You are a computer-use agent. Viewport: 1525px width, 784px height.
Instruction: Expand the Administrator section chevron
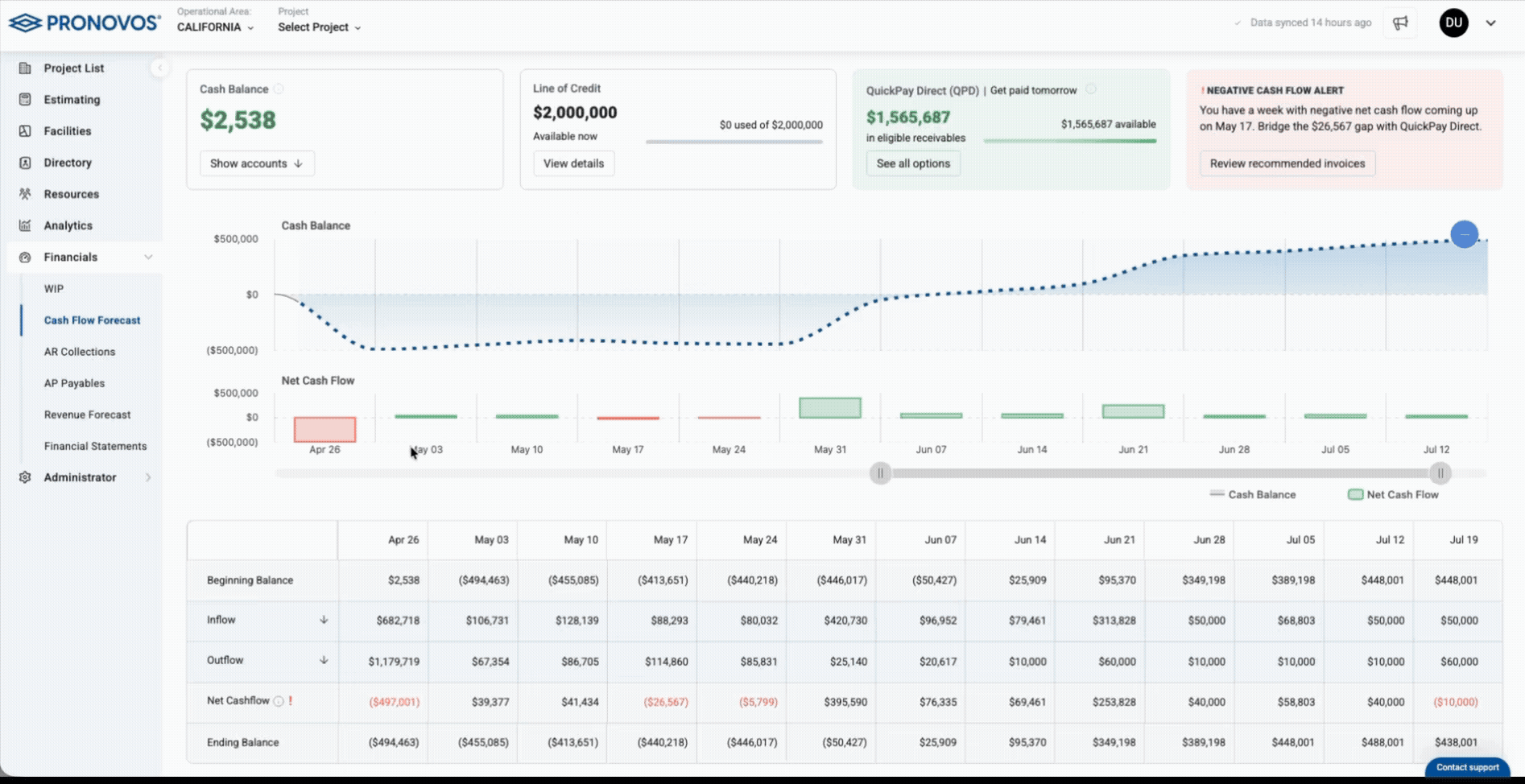pos(148,477)
